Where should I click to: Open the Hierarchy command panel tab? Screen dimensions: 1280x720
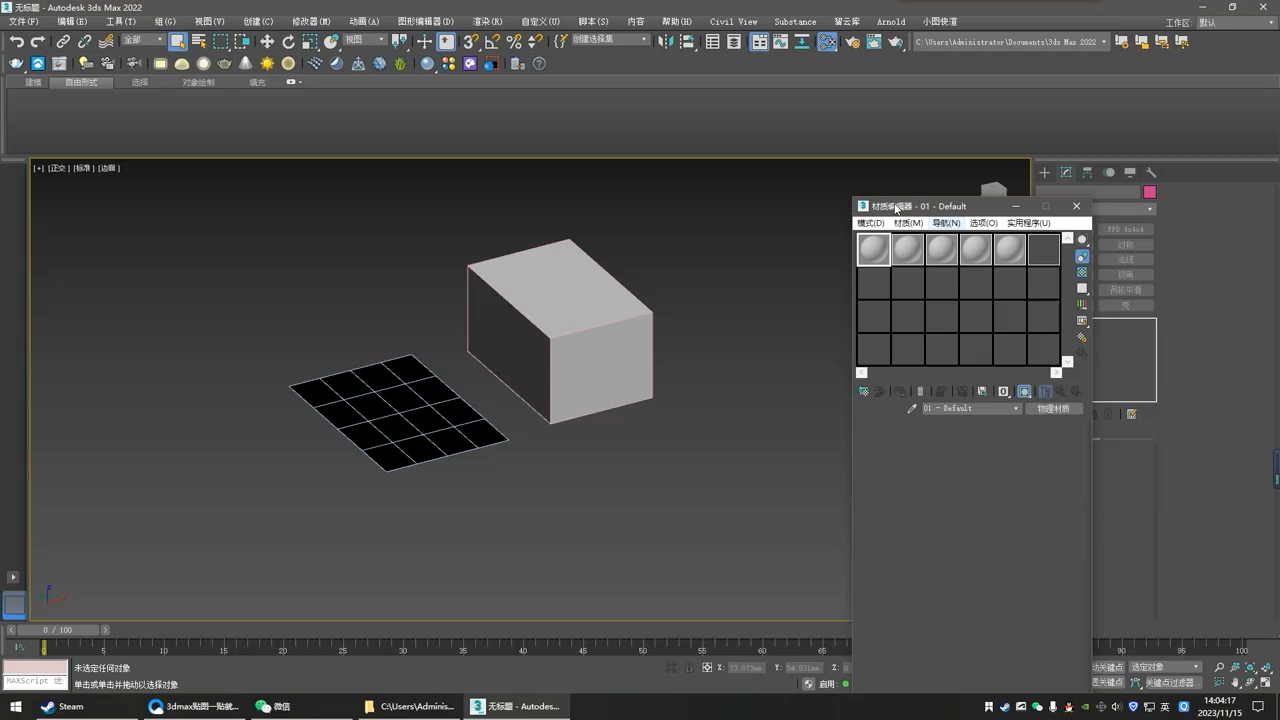point(1087,172)
